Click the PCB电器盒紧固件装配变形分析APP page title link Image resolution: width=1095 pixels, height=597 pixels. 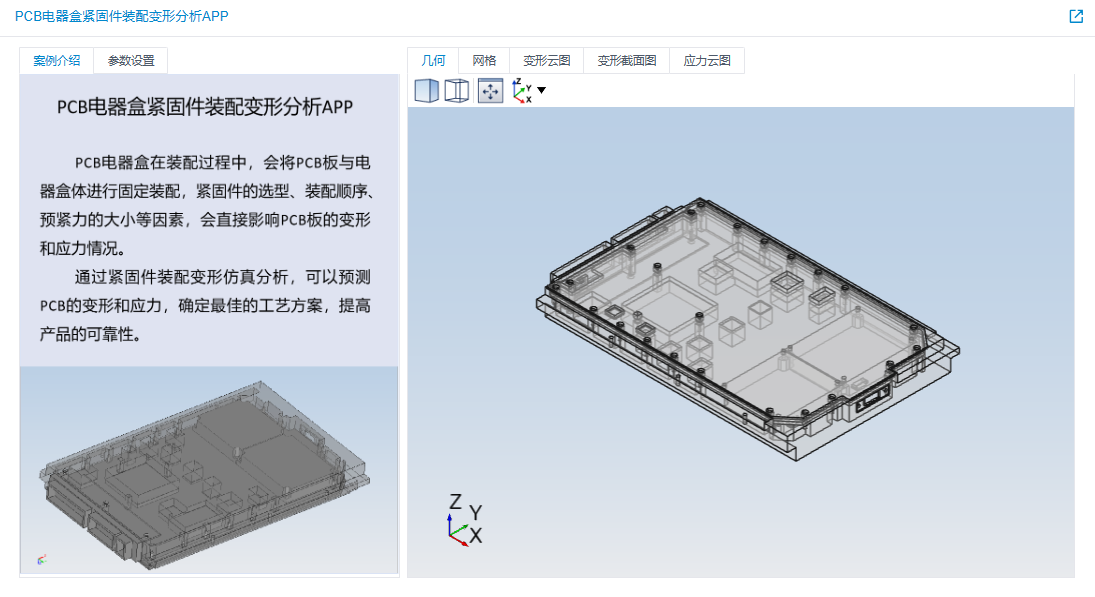click(x=122, y=16)
